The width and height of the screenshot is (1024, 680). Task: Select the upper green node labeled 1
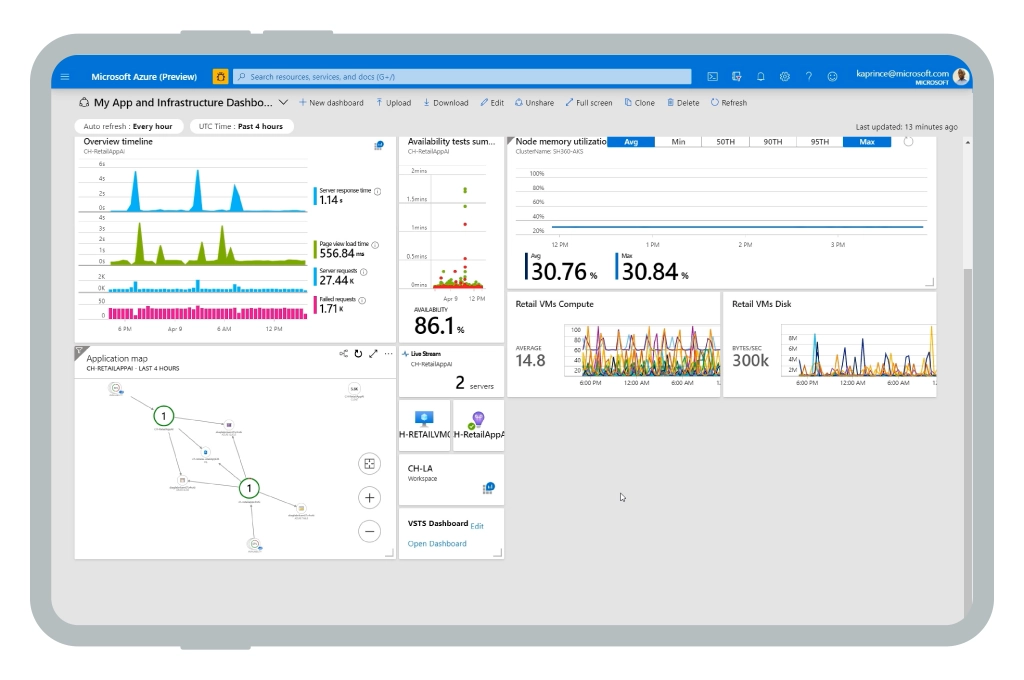pos(164,415)
